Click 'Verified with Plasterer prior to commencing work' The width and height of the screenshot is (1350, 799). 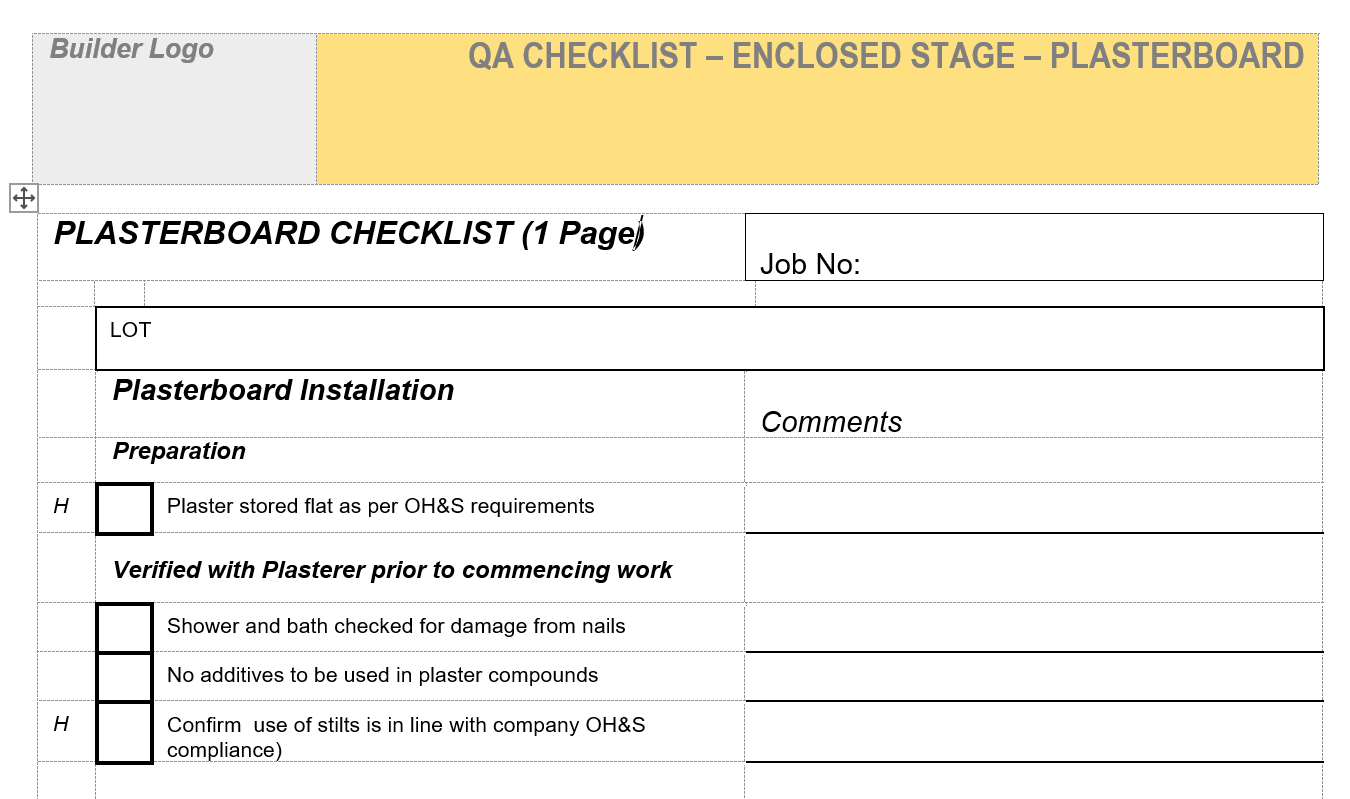pos(392,570)
